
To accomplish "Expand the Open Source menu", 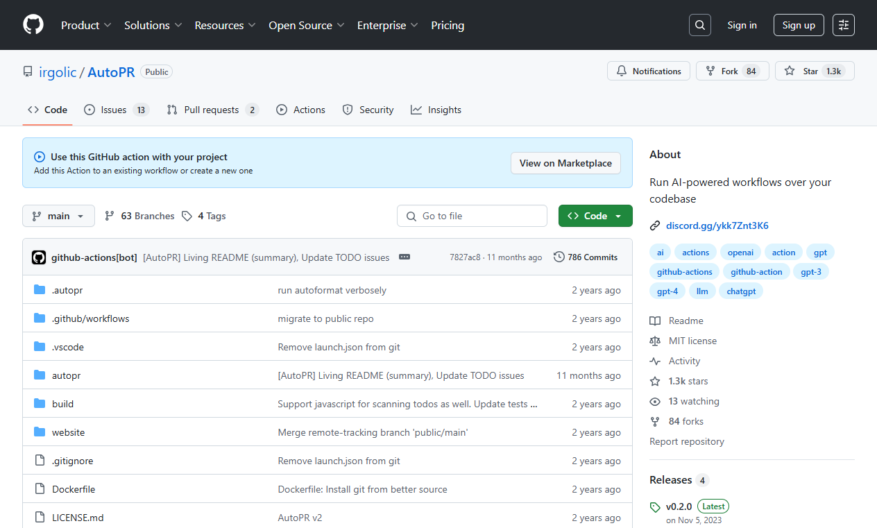I will point(306,25).
